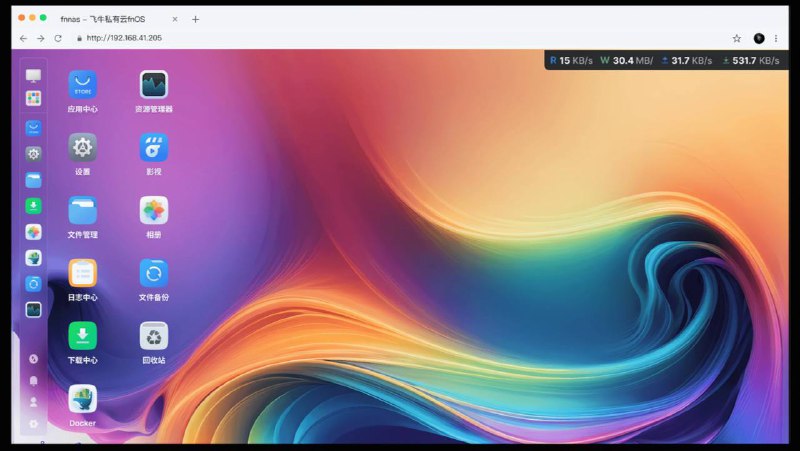Image resolution: width=800 pixels, height=451 pixels.
Task: Open the backup sync icon in the sidebar
Action: tap(34, 284)
